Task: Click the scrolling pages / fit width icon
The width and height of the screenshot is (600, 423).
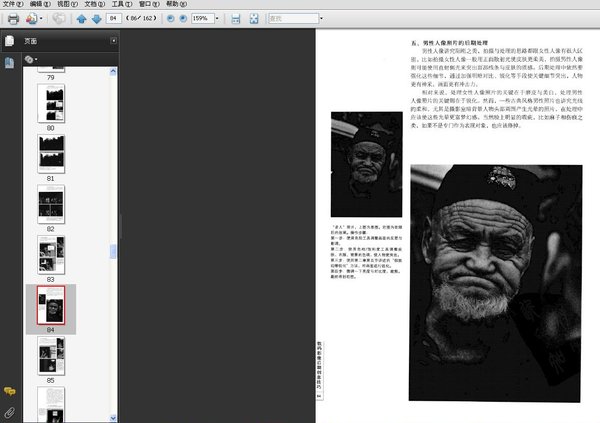Action: point(236,18)
